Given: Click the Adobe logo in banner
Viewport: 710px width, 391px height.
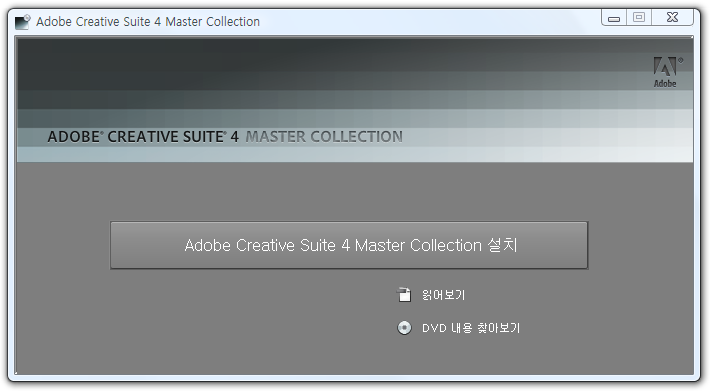Looking at the screenshot, I should click(667, 72).
